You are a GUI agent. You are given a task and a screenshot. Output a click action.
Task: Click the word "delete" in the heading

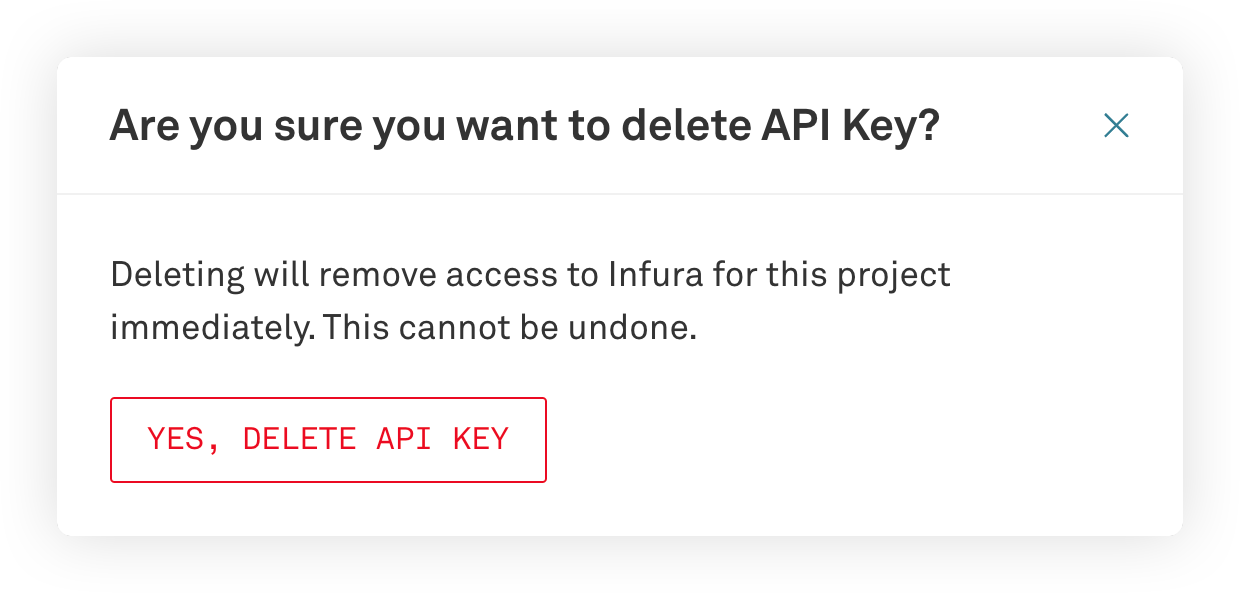(x=680, y=127)
